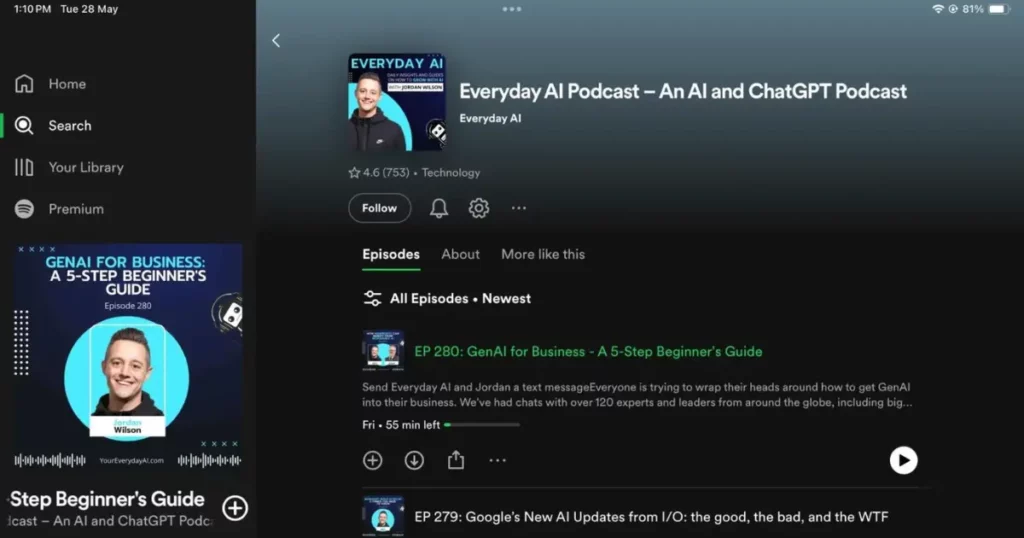Viewport: 1024px width, 538px height.
Task: Open Search in the sidebar
Action: coord(54,125)
